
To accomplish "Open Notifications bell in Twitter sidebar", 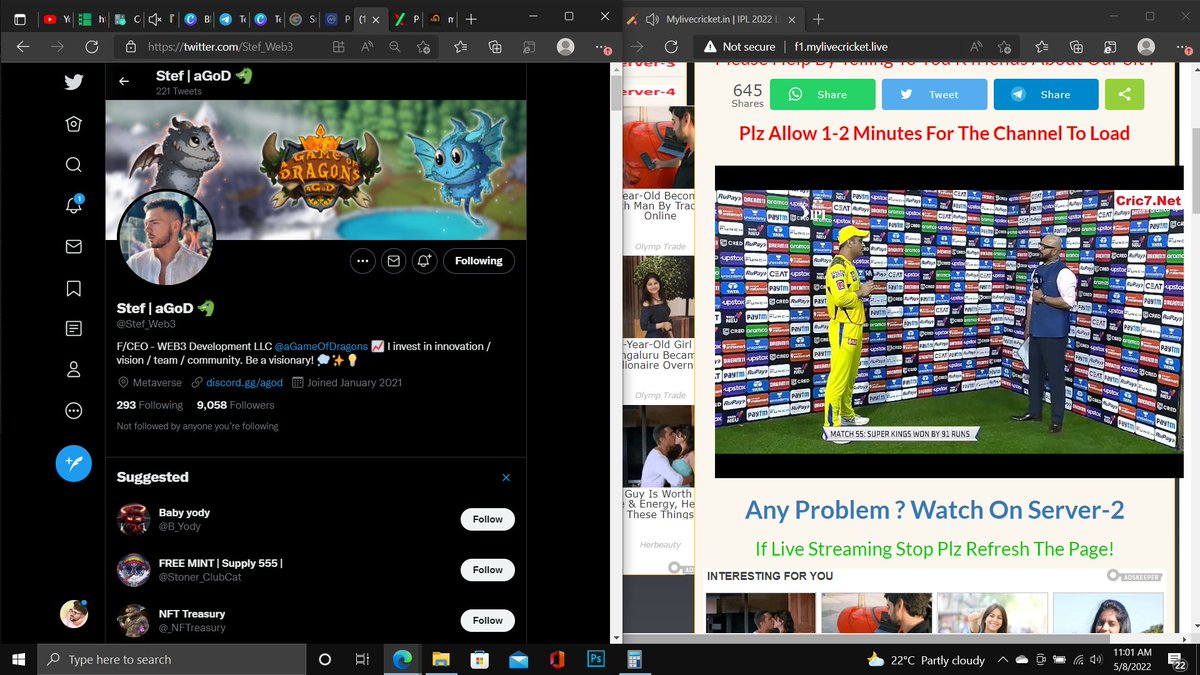I will 73,205.
